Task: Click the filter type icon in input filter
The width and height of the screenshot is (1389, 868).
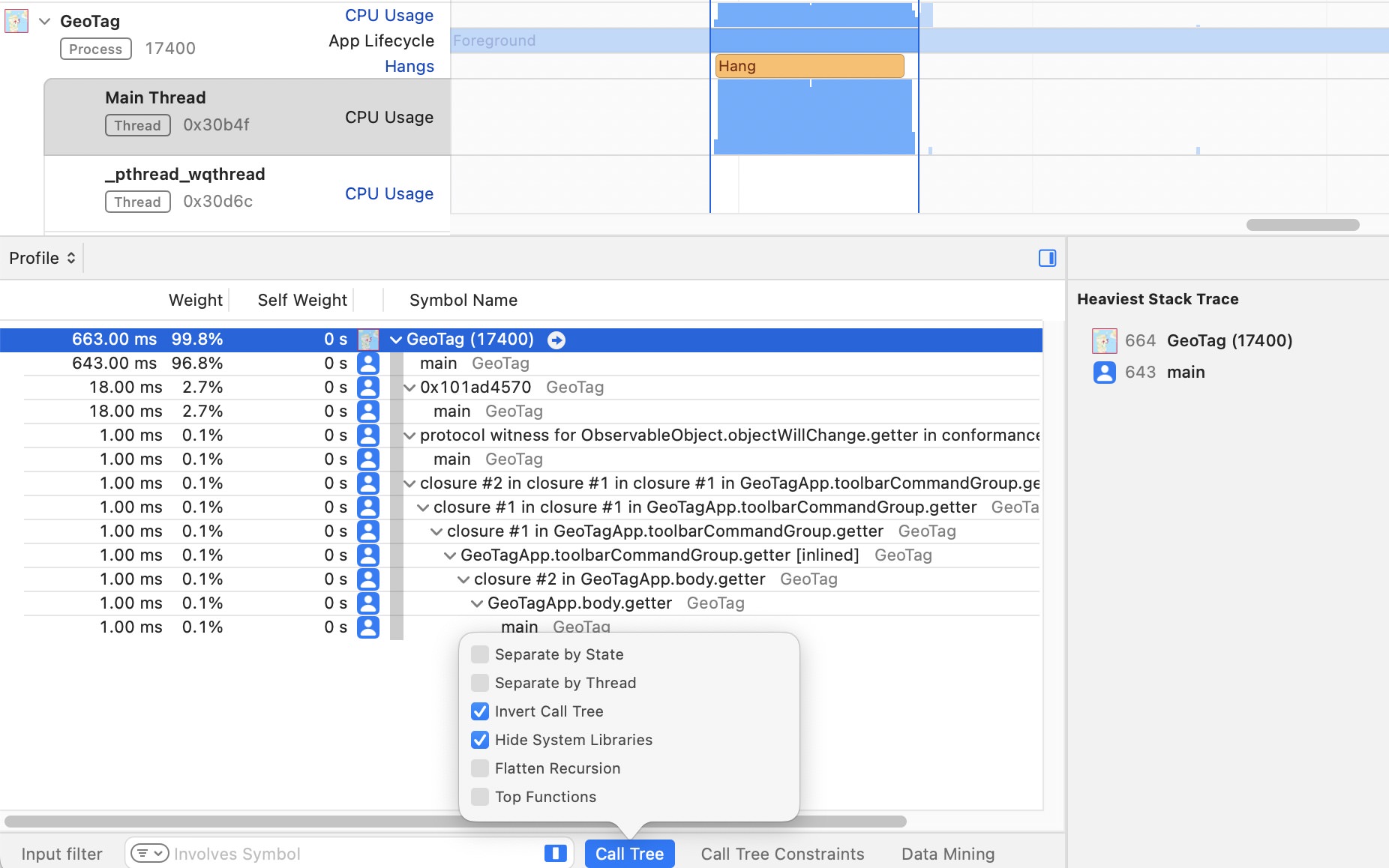Action: (x=149, y=853)
